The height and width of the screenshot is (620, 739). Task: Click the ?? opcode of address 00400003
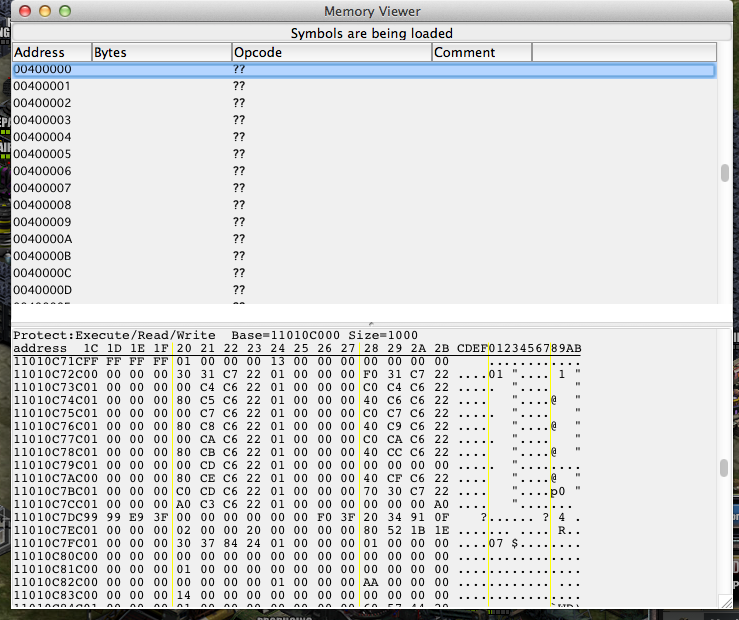[239, 120]
